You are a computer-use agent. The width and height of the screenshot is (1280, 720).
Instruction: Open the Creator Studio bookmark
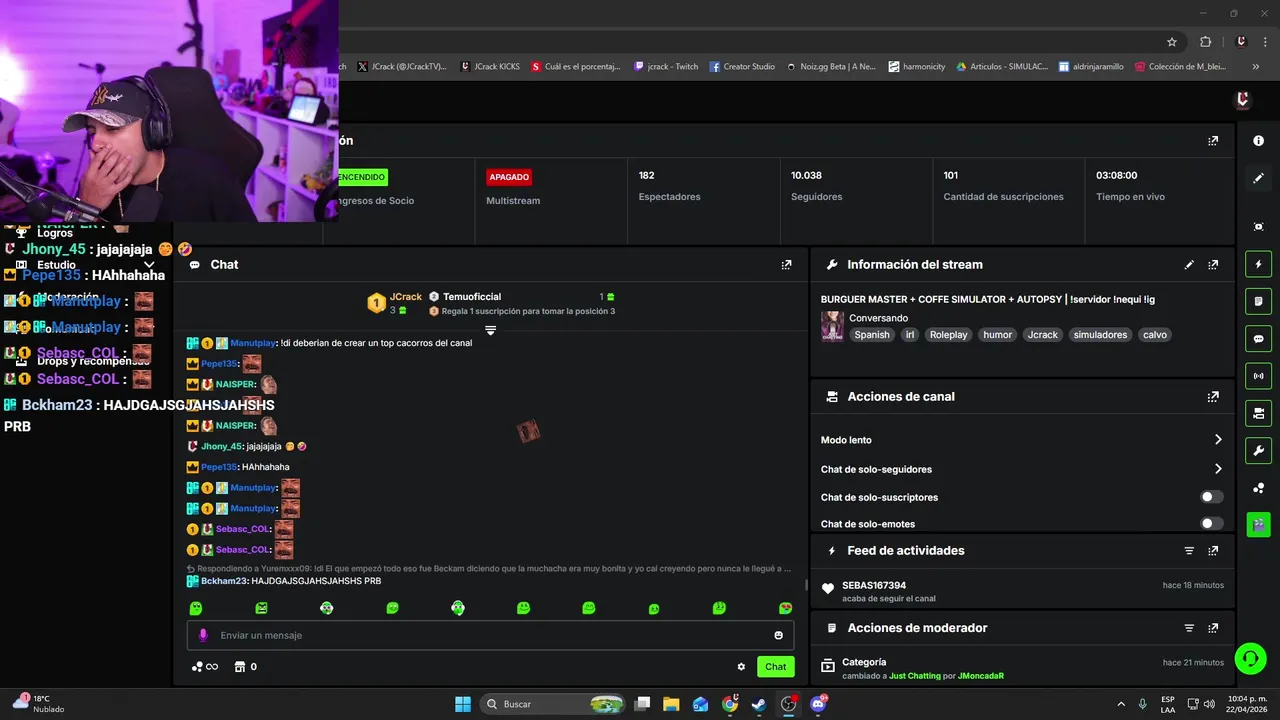point(742,67)
